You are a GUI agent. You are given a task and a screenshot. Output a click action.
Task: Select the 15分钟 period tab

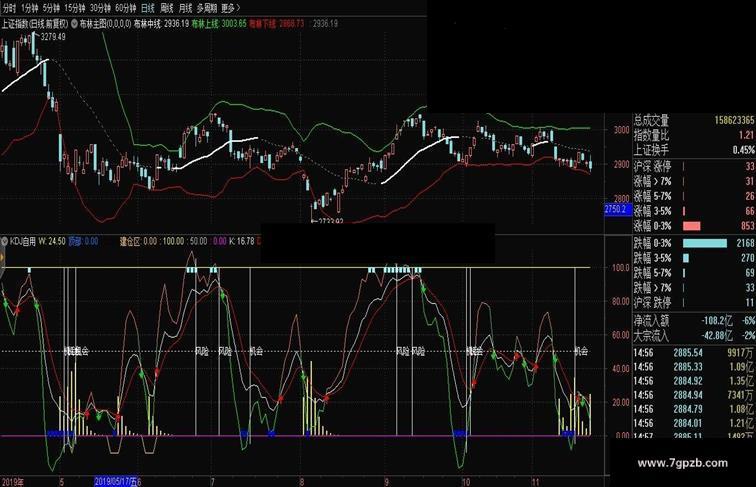tap(74, 8)
